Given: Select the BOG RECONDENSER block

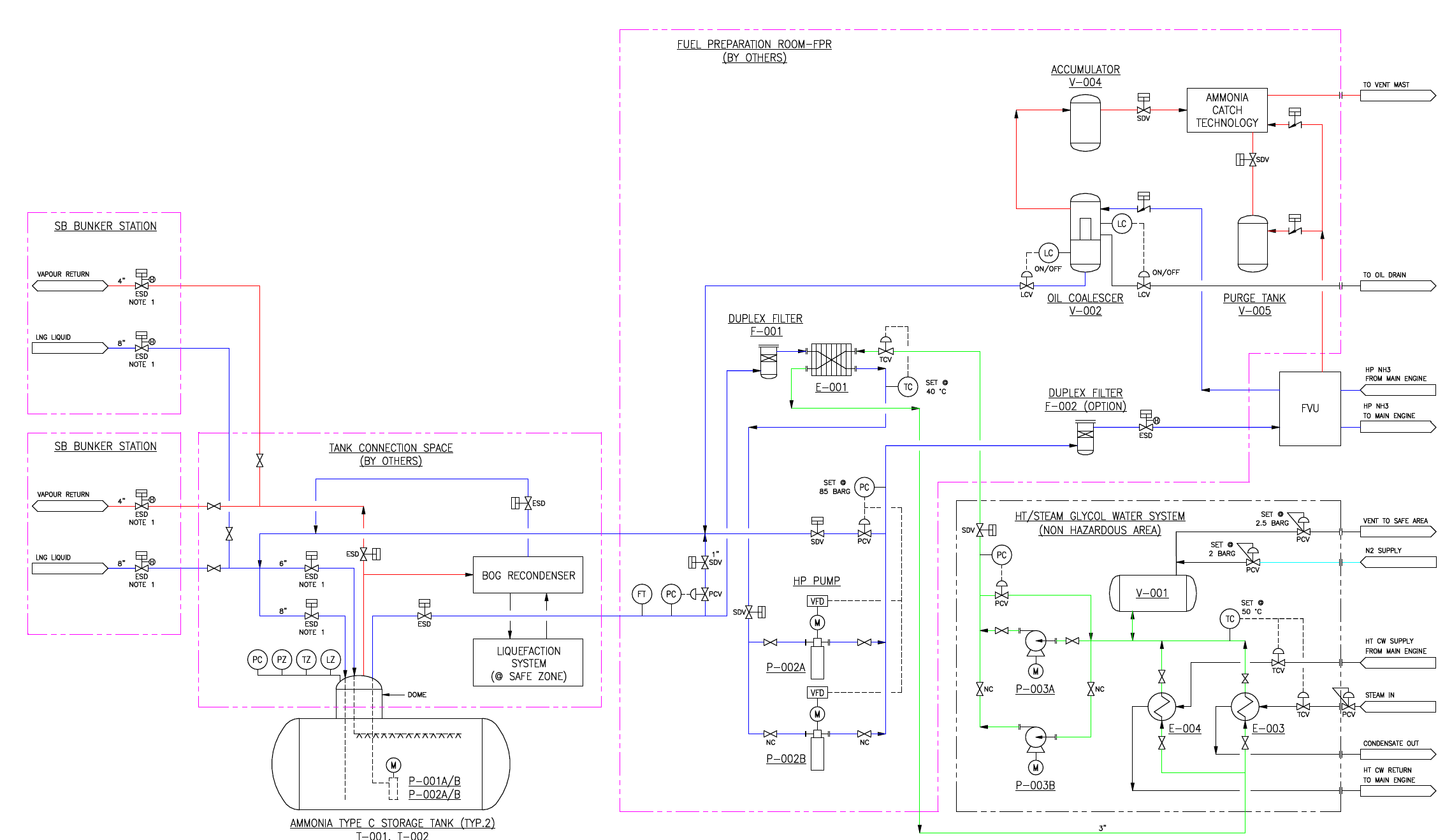Looking at the screenshot, I should tap(528, 575).
